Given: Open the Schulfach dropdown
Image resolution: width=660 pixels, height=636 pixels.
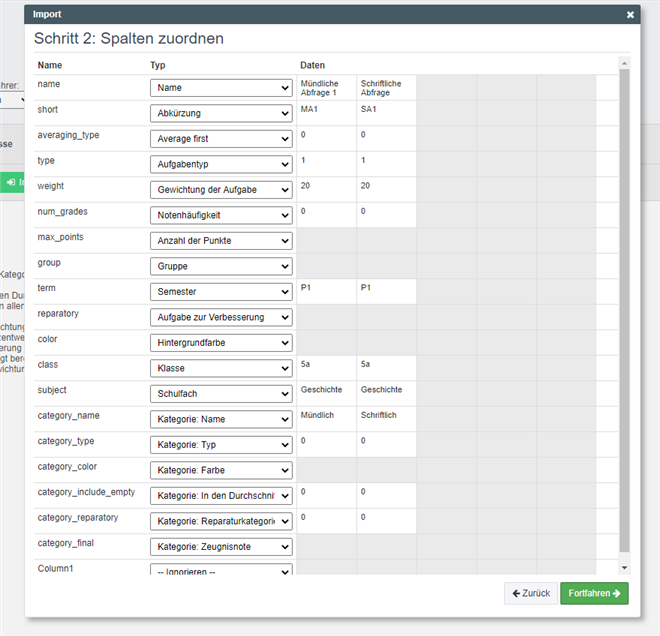Looking at the screenshot, I should click(221, 394).
